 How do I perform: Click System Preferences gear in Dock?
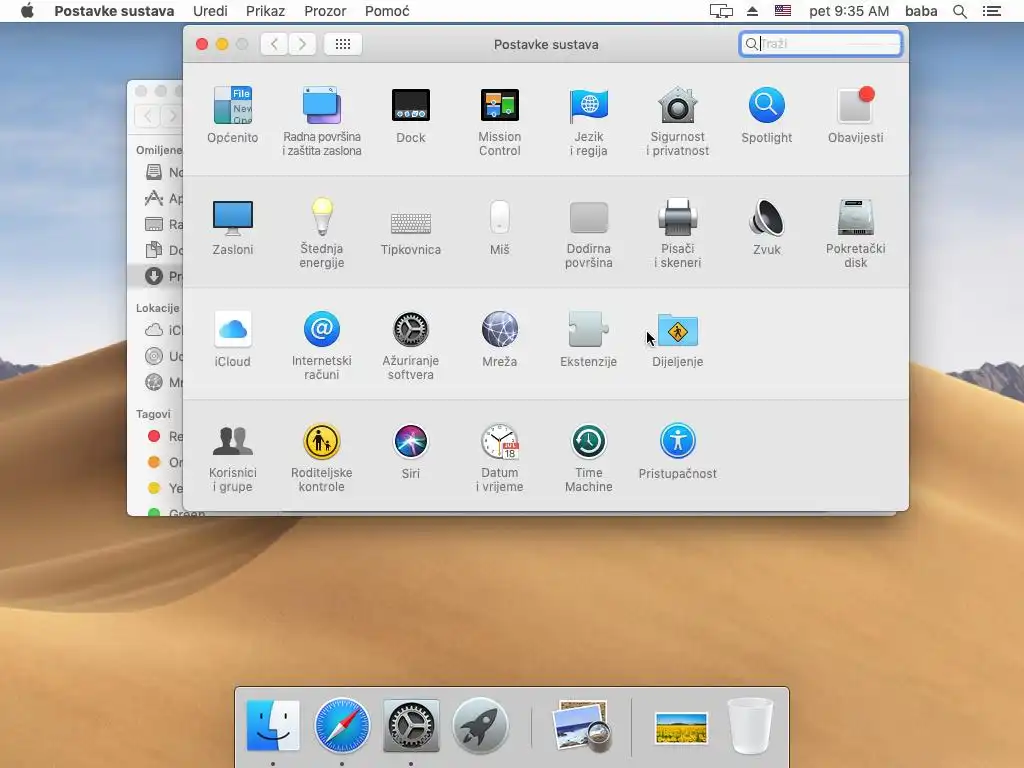(411, 726)
